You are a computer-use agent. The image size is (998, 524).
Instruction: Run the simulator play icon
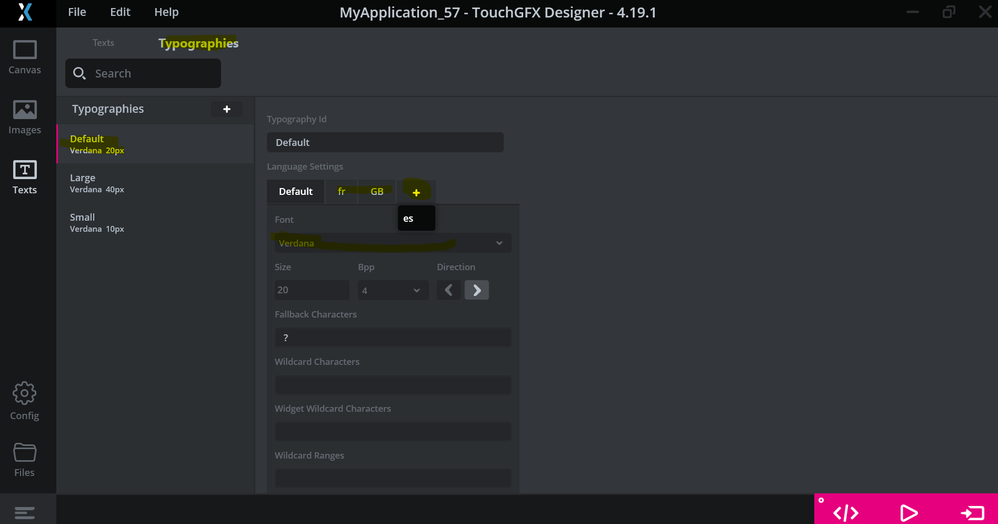click(x=909, y=513)
